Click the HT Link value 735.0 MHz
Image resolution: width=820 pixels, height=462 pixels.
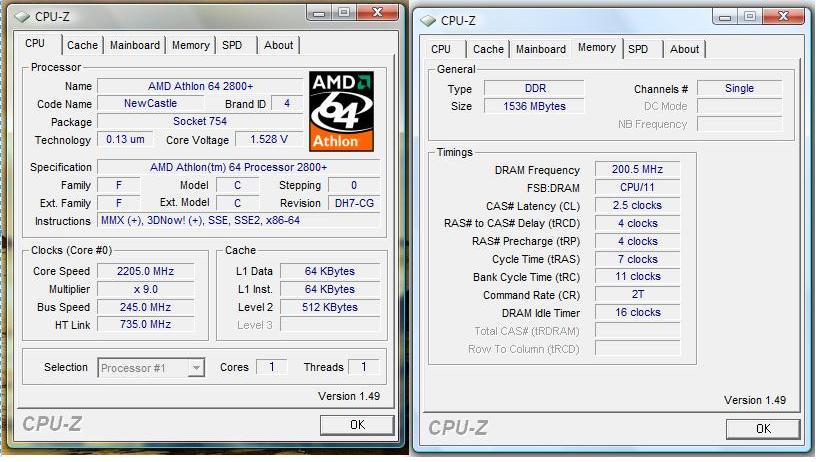(145, 324)
